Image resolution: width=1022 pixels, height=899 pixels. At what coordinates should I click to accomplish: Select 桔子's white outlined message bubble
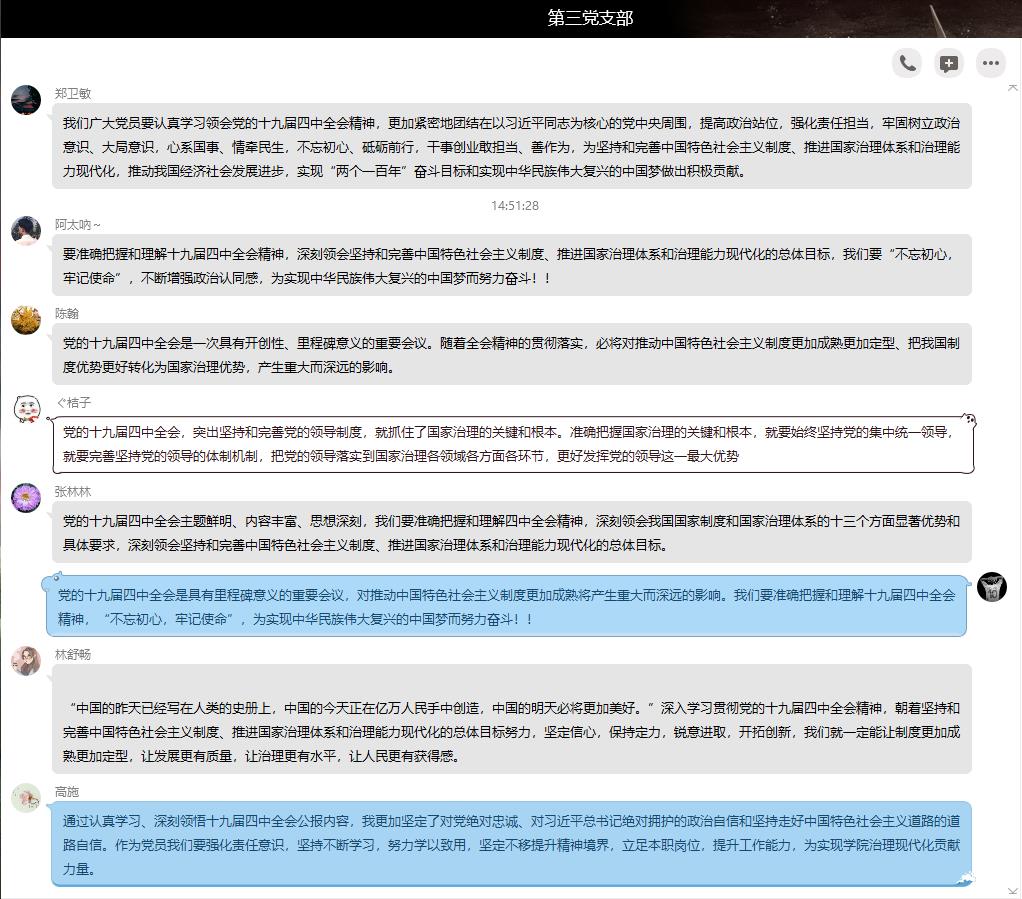tap(512, 444)
